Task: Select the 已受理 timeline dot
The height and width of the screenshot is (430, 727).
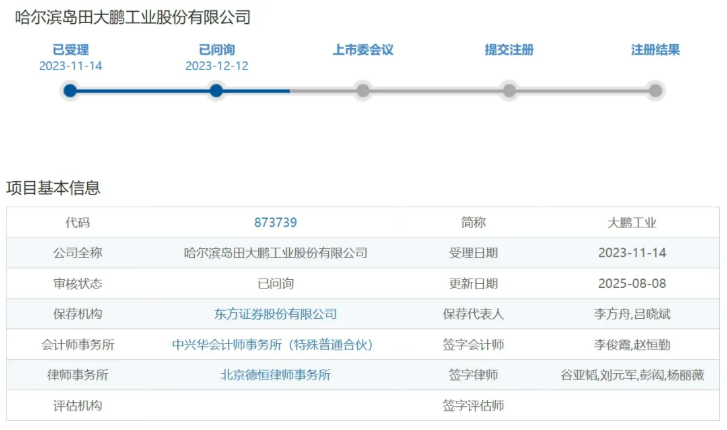Action: pos(70,90)
